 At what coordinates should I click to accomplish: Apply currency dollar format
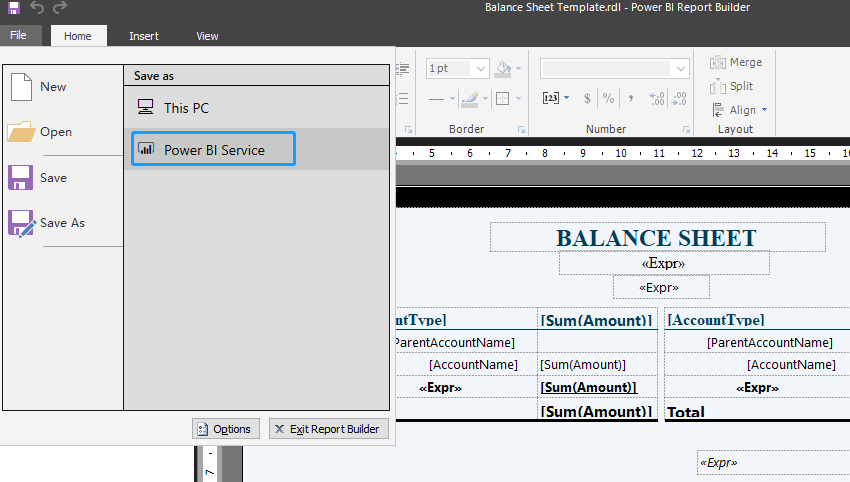[x=587, y=99]
